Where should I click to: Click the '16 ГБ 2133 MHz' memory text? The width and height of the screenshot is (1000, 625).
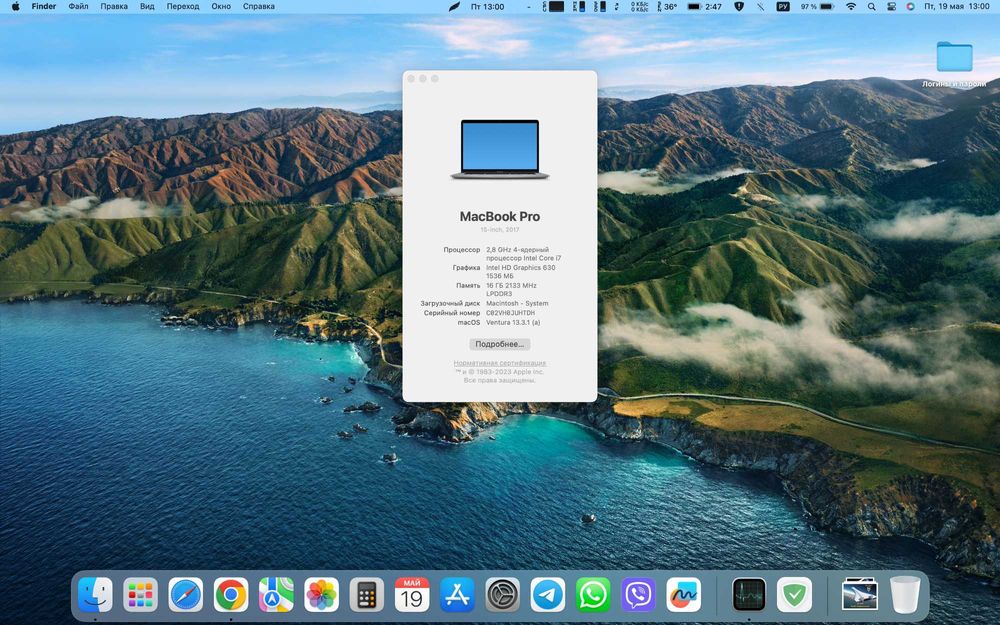(511, 286)
